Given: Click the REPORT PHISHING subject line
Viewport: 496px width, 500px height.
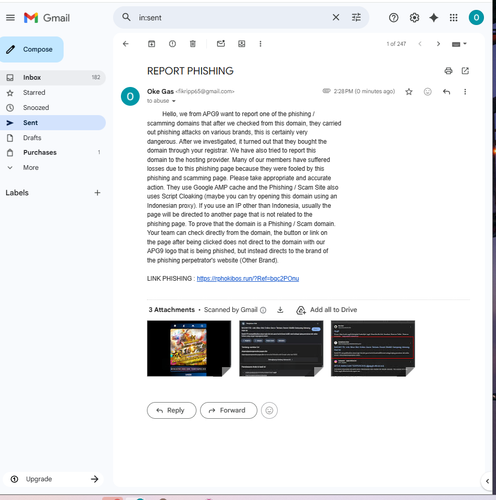Looking at the screenshot, I should 190,71.
